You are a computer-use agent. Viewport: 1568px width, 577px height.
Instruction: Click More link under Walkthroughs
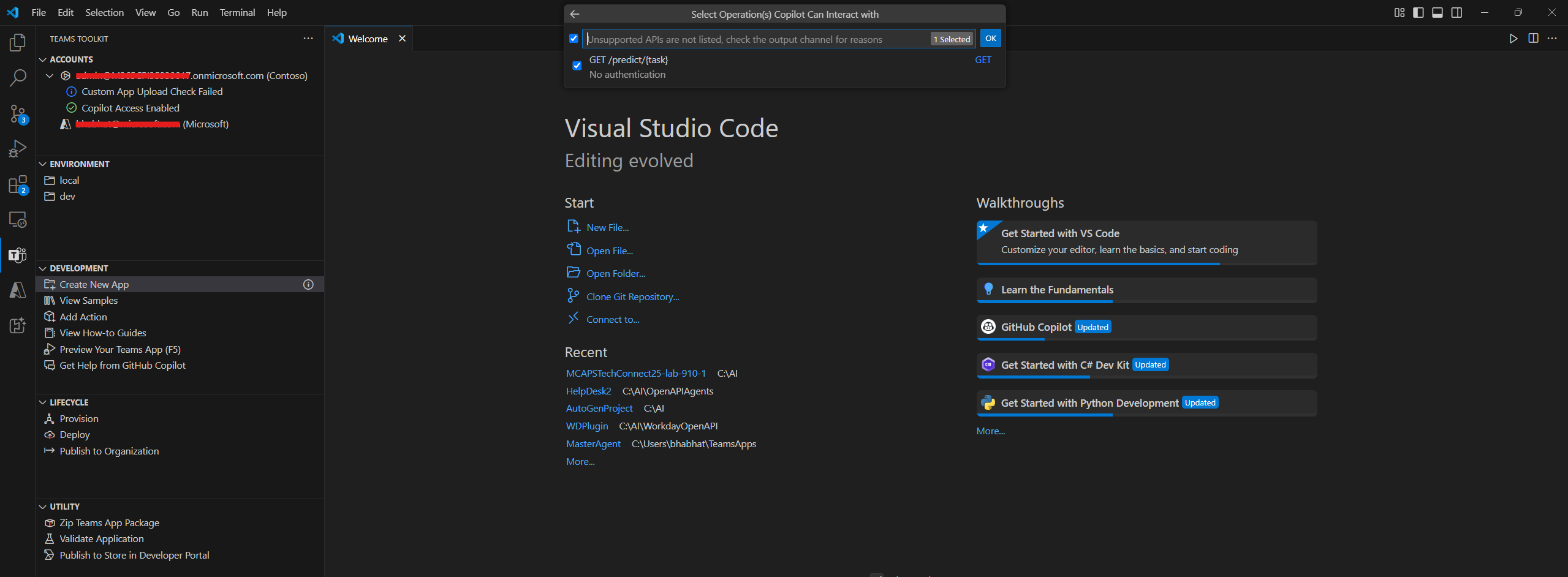click(990, 431)
